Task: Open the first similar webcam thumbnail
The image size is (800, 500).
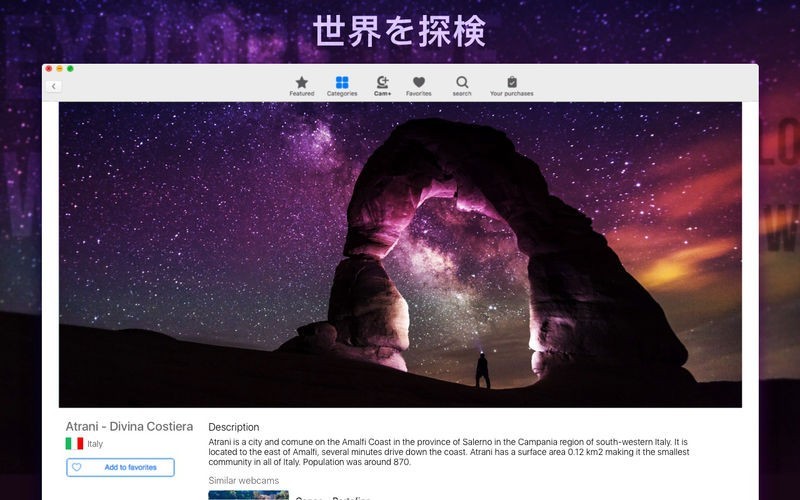Action: tap(248, 494)
